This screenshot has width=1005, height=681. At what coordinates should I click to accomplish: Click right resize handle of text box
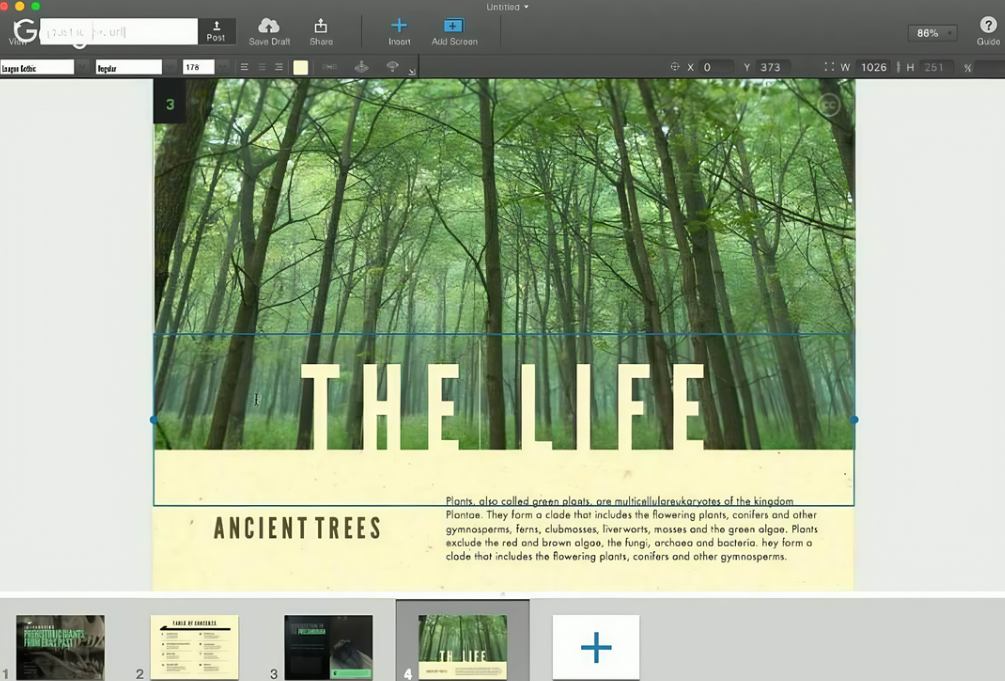854,419
